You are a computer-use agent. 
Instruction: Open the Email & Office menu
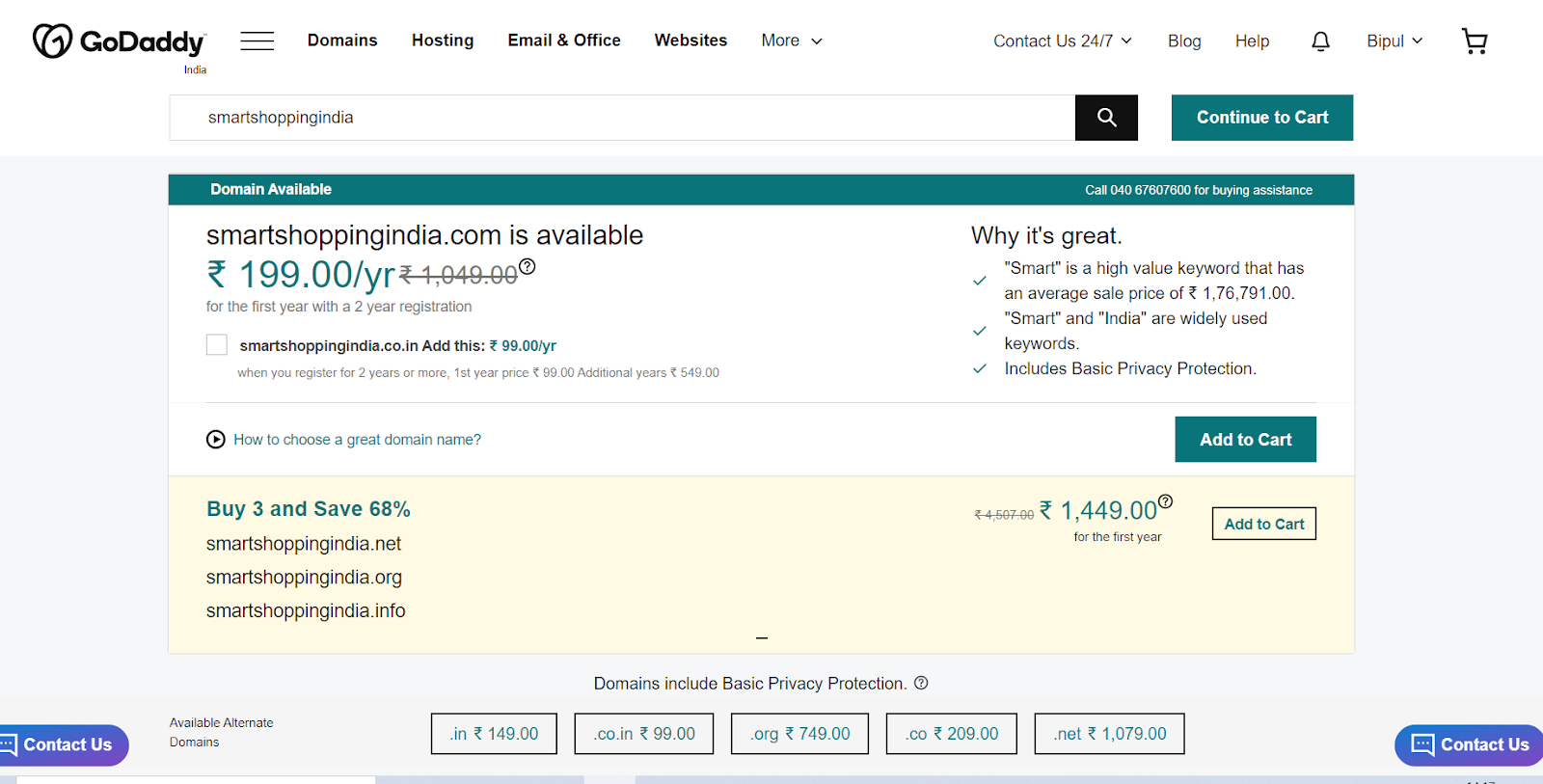564,41
